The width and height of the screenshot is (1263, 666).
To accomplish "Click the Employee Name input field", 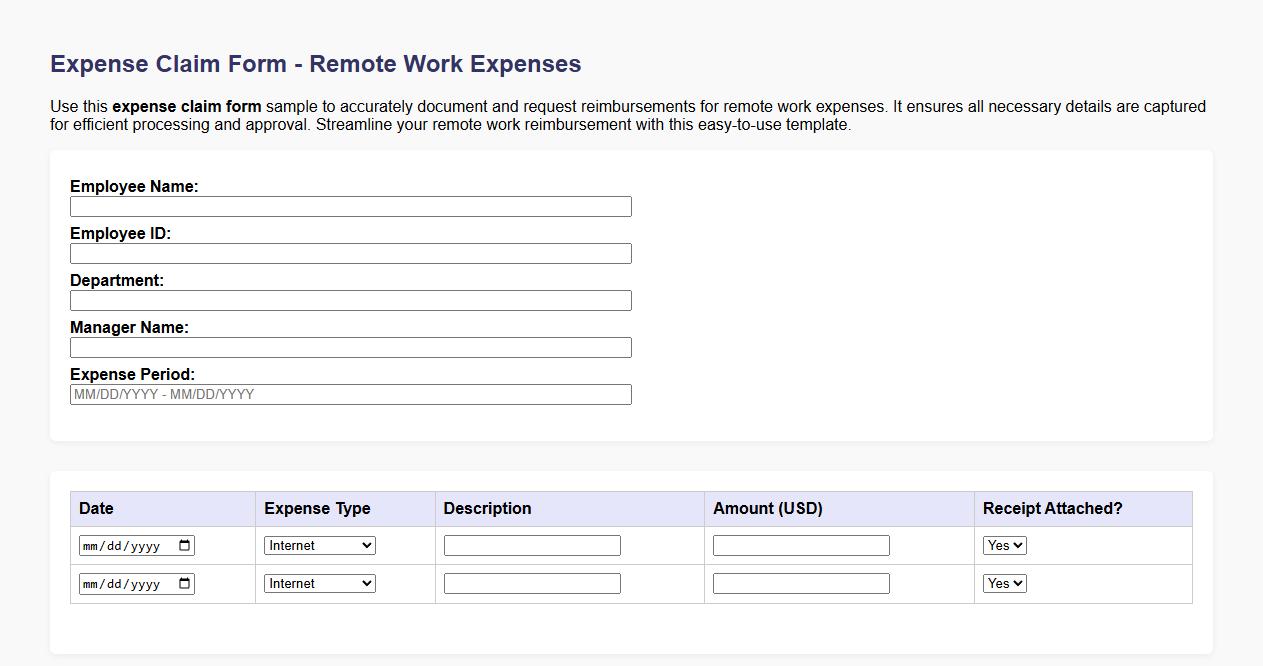I will (x=350, y=206).
